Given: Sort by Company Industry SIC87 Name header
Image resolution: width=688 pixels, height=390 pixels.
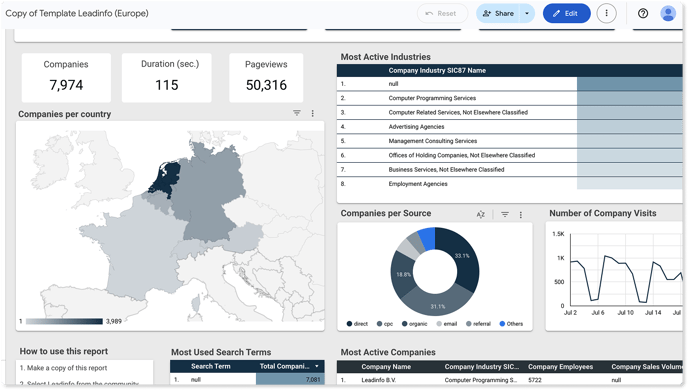Looking at the screenshot, I should coord(437,71).
